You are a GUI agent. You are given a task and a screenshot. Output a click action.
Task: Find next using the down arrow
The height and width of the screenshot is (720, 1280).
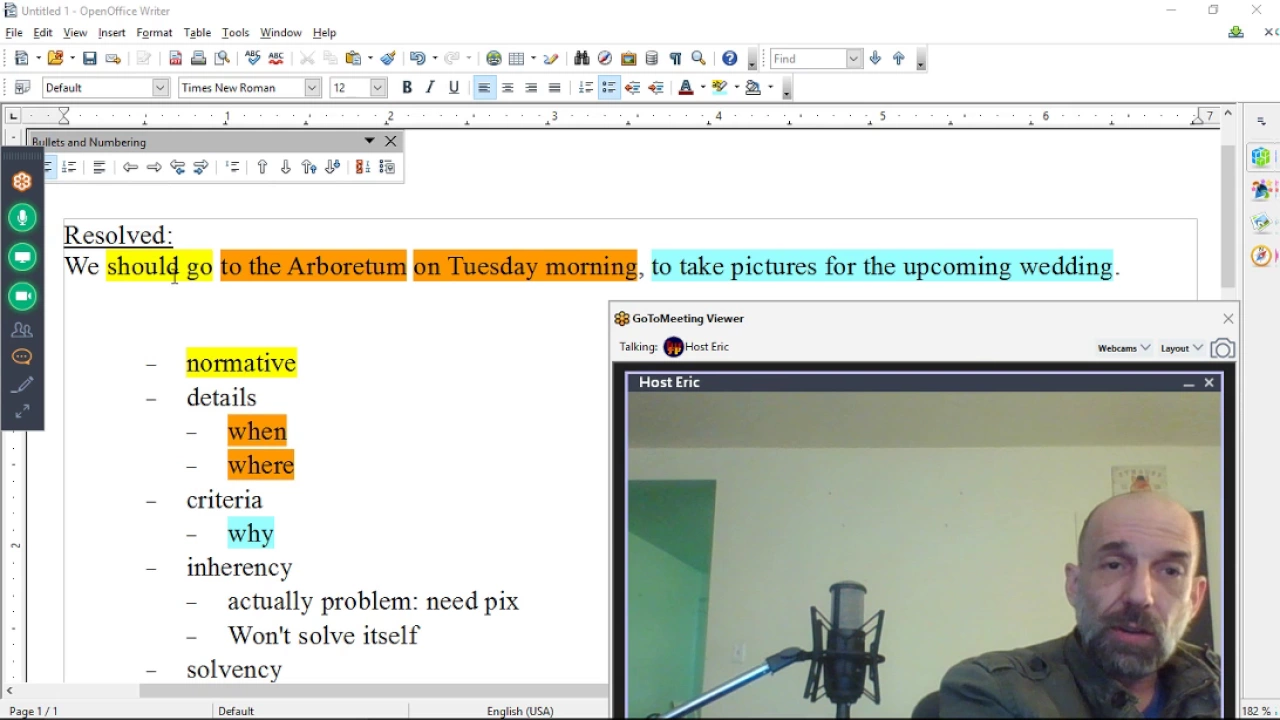876,59
